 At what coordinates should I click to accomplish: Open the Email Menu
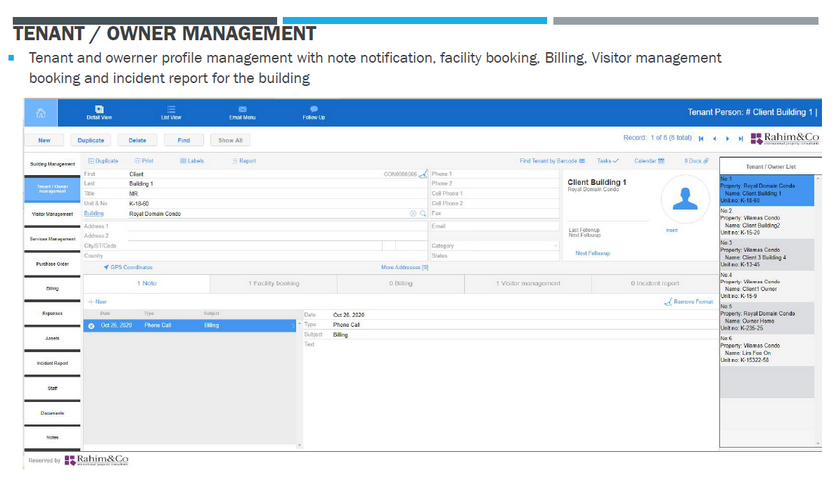pyautogui.click(x=242, y=112)
